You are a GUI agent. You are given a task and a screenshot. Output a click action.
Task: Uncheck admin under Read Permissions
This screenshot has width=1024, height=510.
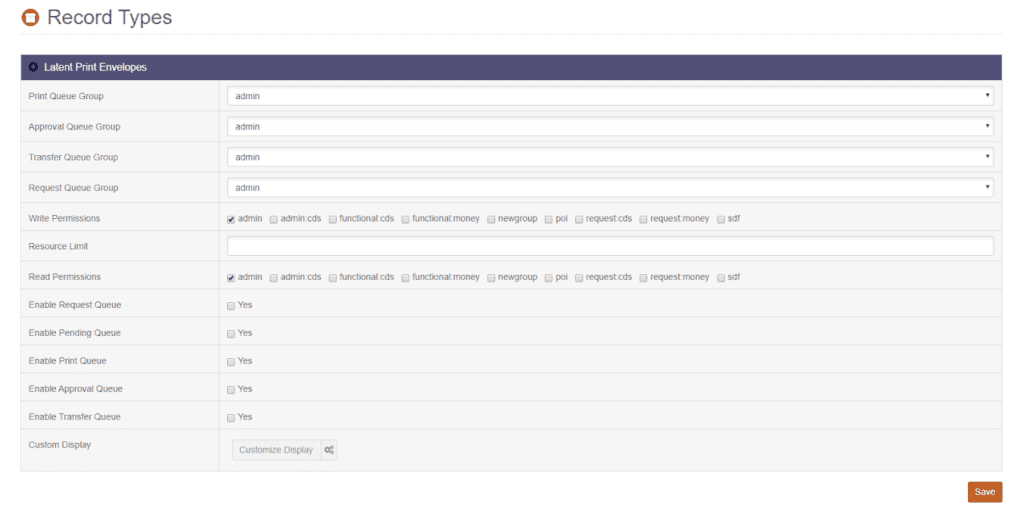click(x=231, y=278)
